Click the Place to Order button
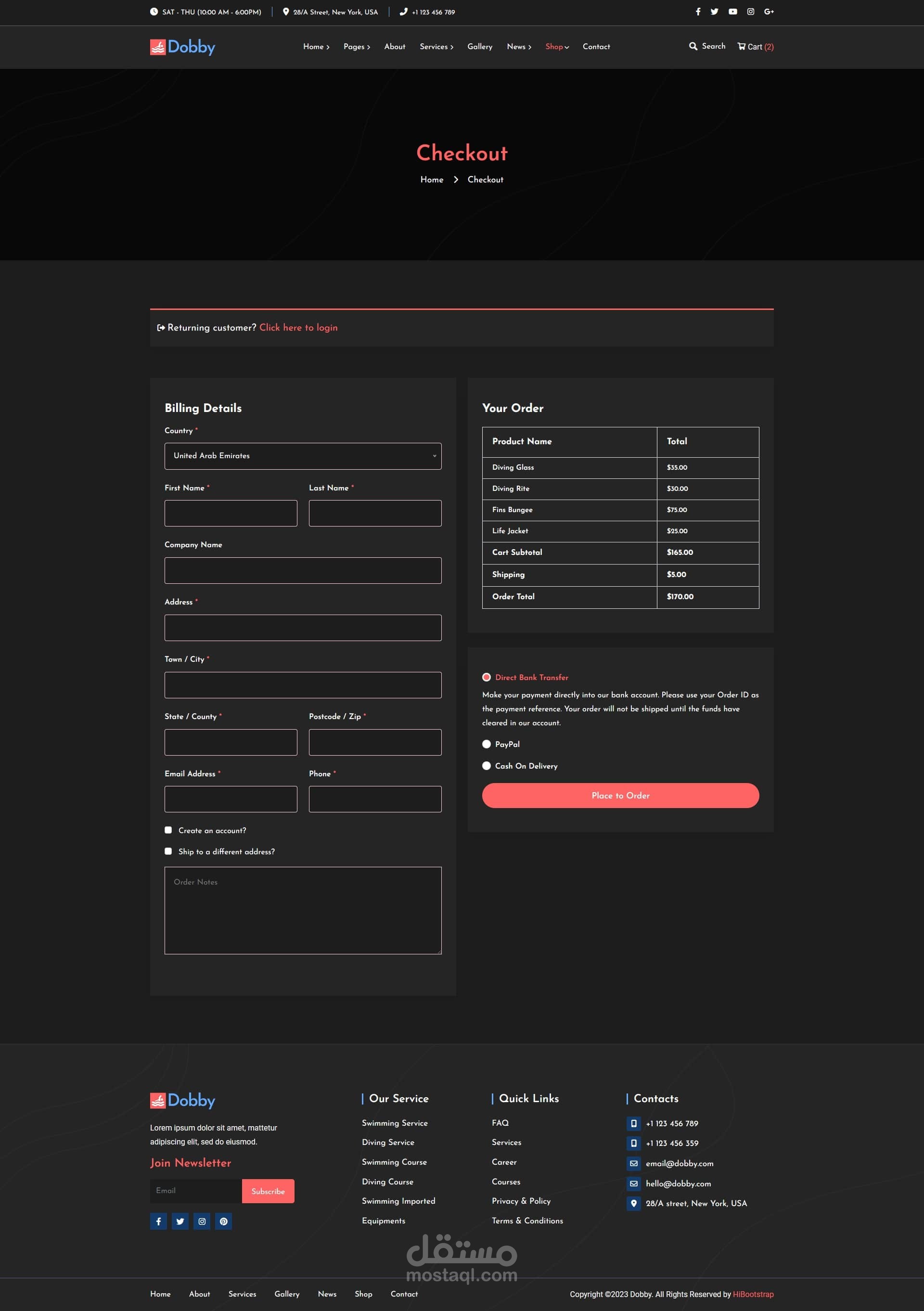Viewport: 924px width, 1311px height. point(620,796)
